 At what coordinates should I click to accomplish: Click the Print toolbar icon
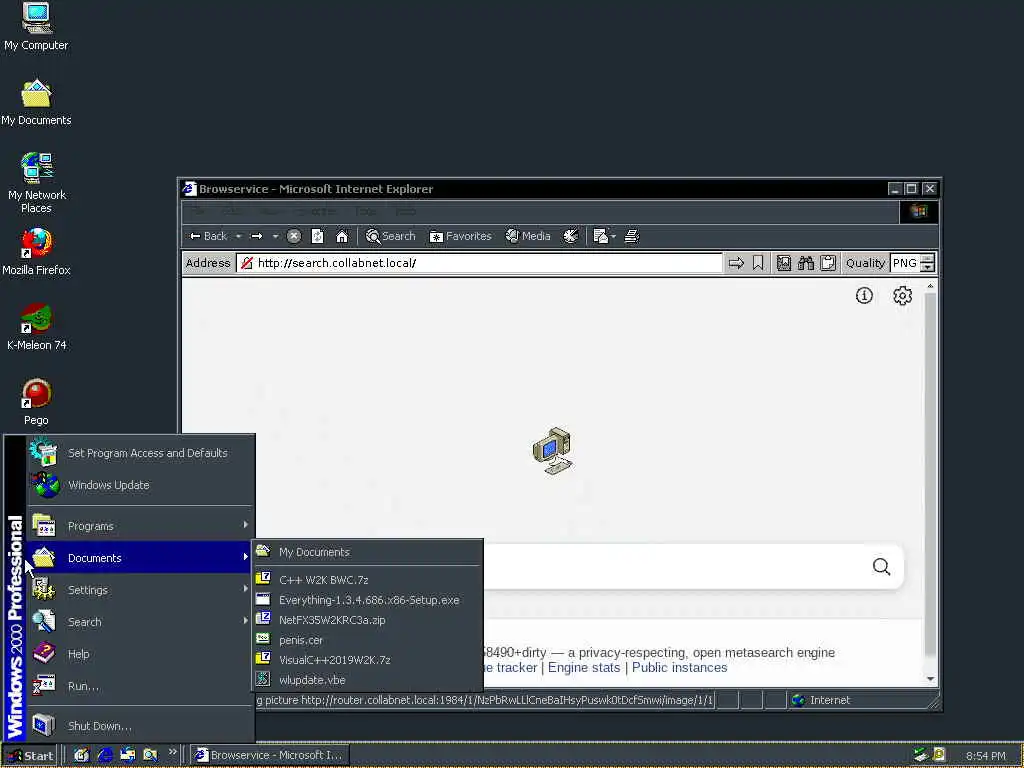(632, 236)
